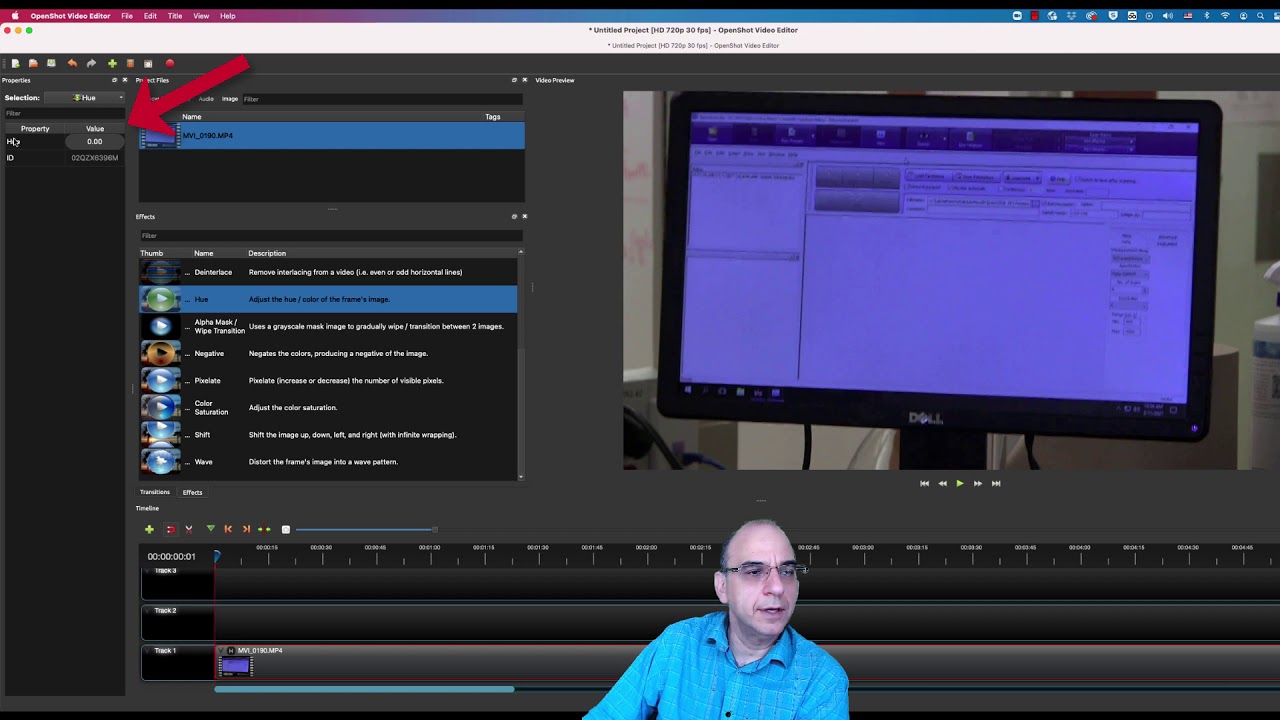Click the Play button under video preview
The image size is (1280, 720).
point(960,483)
